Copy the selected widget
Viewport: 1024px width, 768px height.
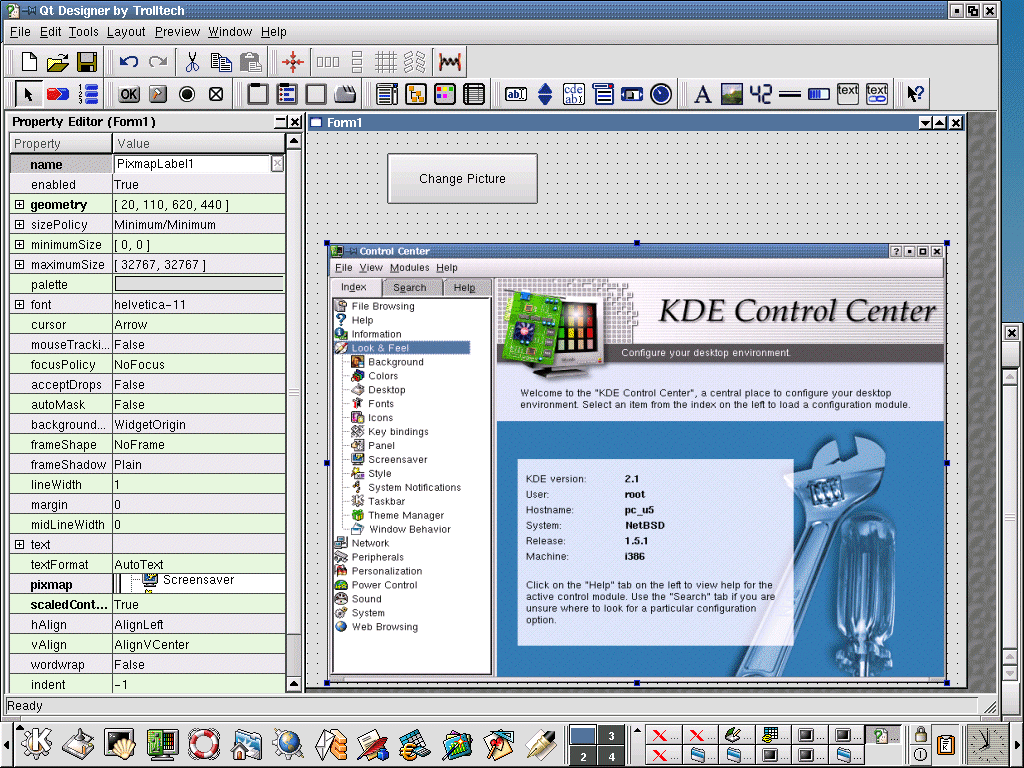tap(221, 62)
